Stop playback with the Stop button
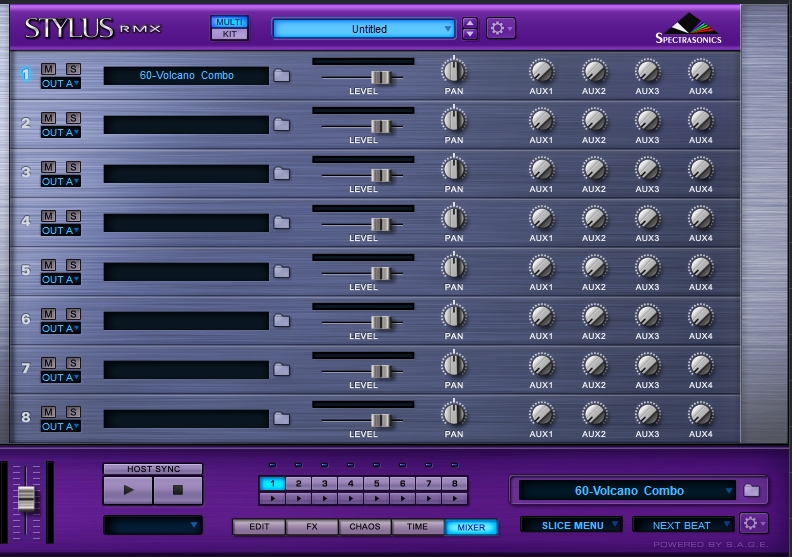 click(178, 490)
